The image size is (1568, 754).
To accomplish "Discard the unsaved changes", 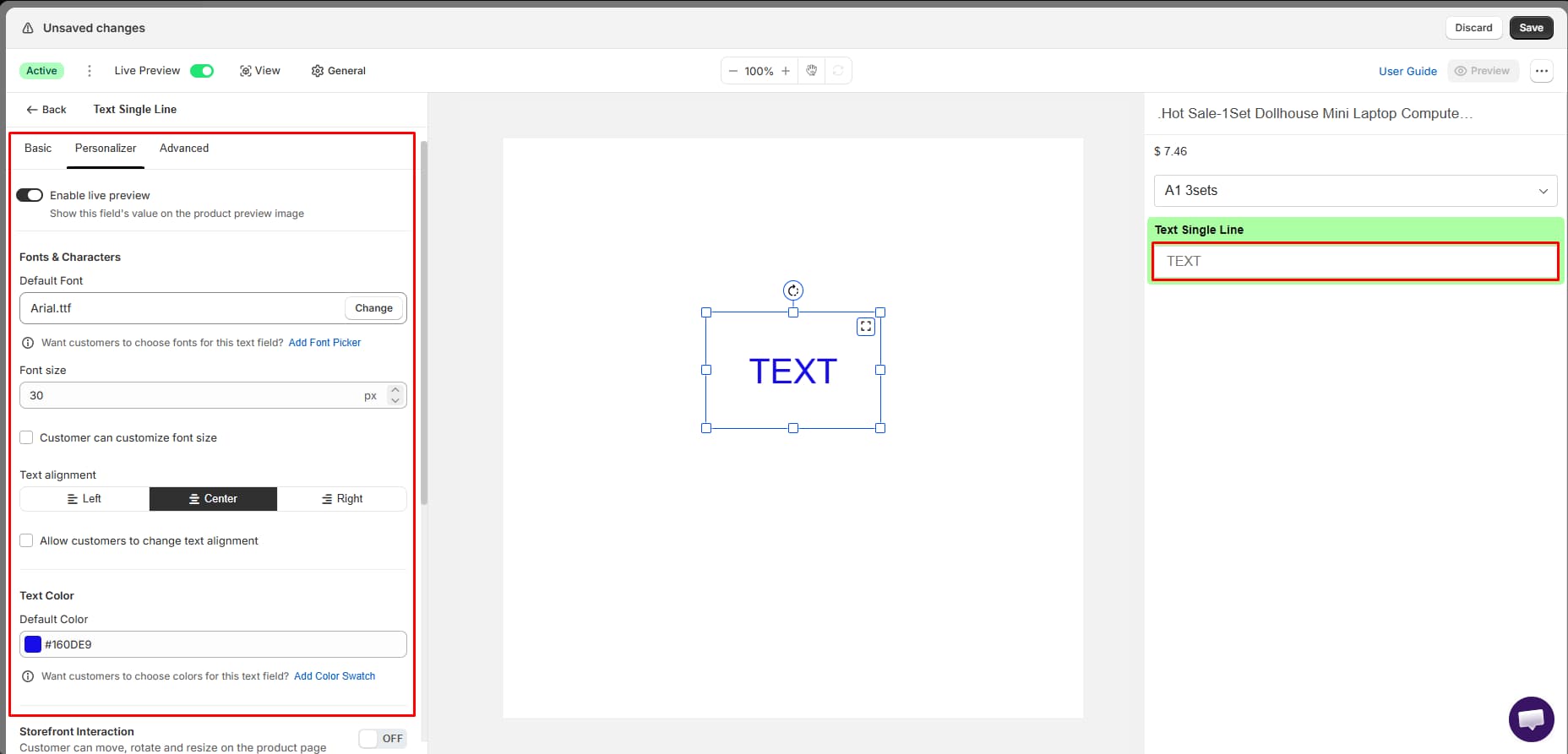I will pyautogui.click(x=1473, y=28).
